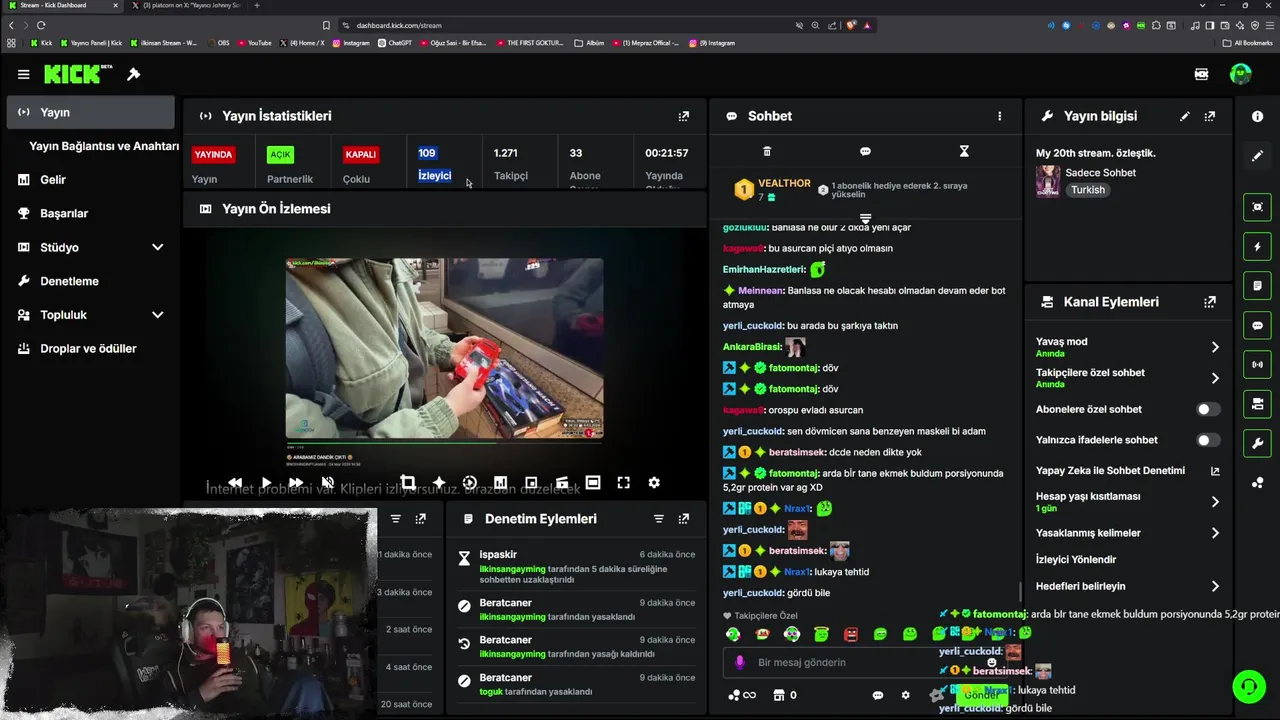Screen dimensions: 1280x720
Task: Toggle Yalnızca ifadelerle sohbet switch
Action: pos(1208,440)
